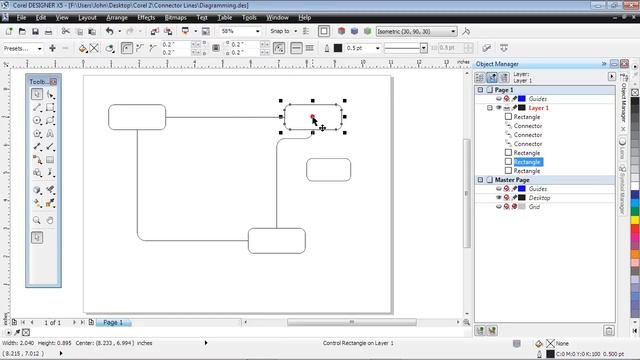Screen dimensions: 640x360
Task: Select the Page 1 tab at bottom
Action: pyautogui.click(x=113, y=322)
